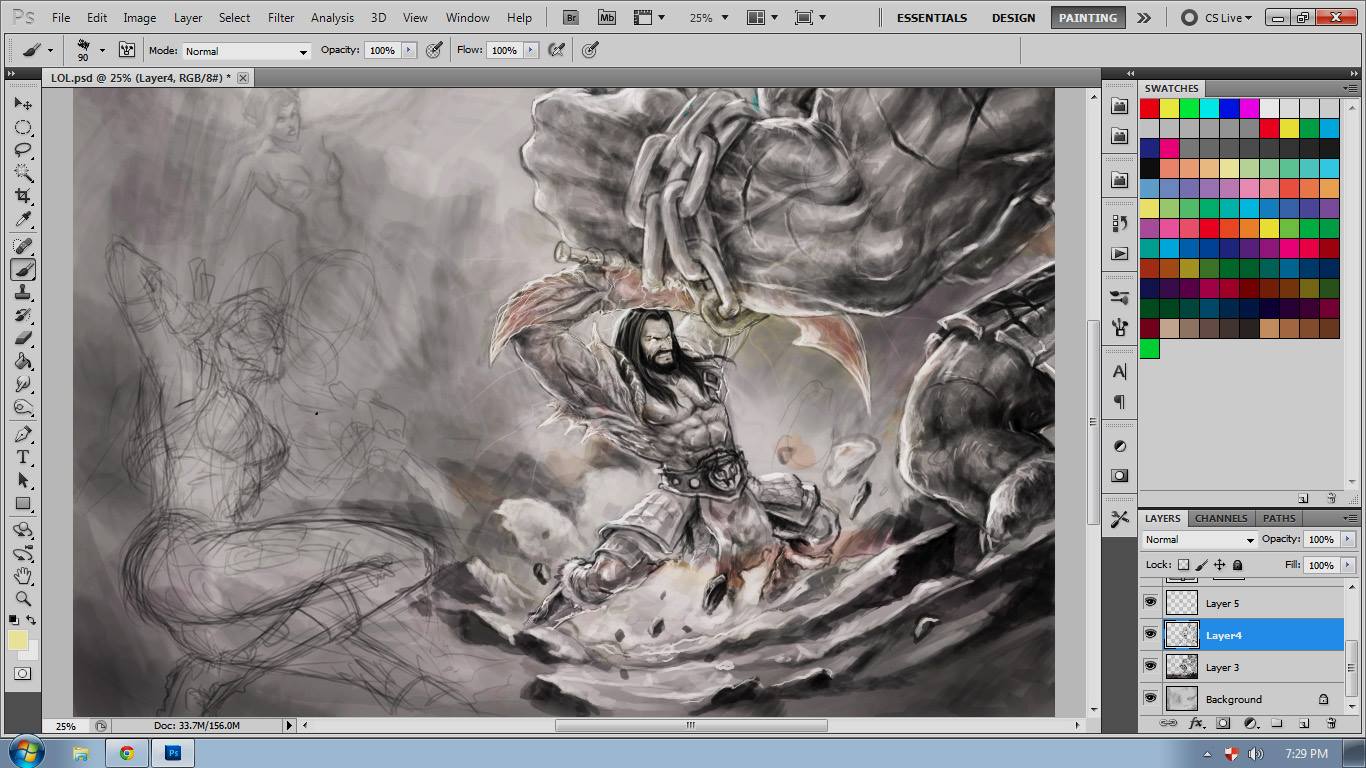Toggle lock image pixels brush icon

[1202, 565]
